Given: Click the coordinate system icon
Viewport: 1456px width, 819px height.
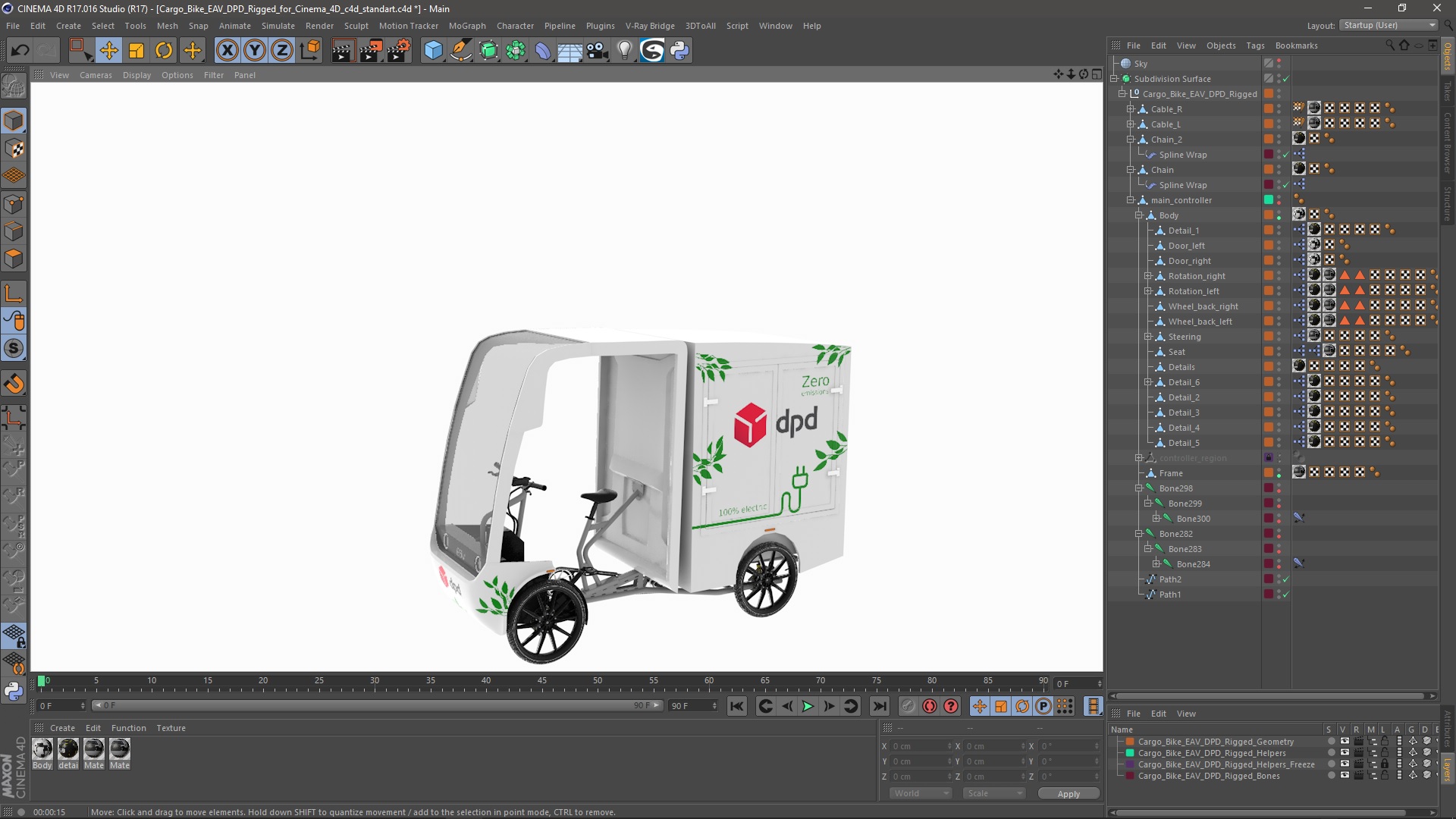Looking at the screenshot, I should click(310, 51).
